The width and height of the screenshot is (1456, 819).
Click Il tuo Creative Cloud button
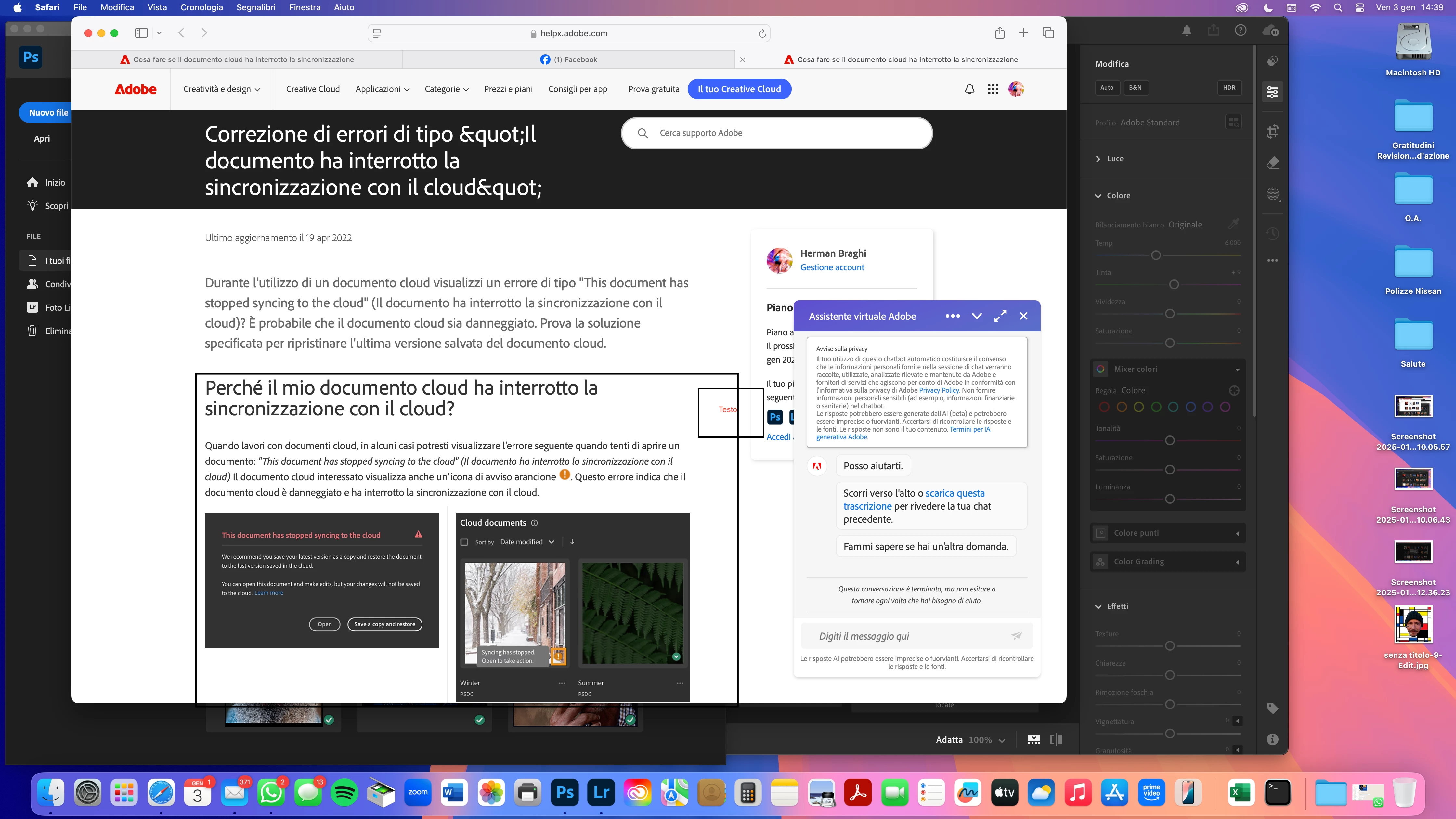click(x=739, y=89)
